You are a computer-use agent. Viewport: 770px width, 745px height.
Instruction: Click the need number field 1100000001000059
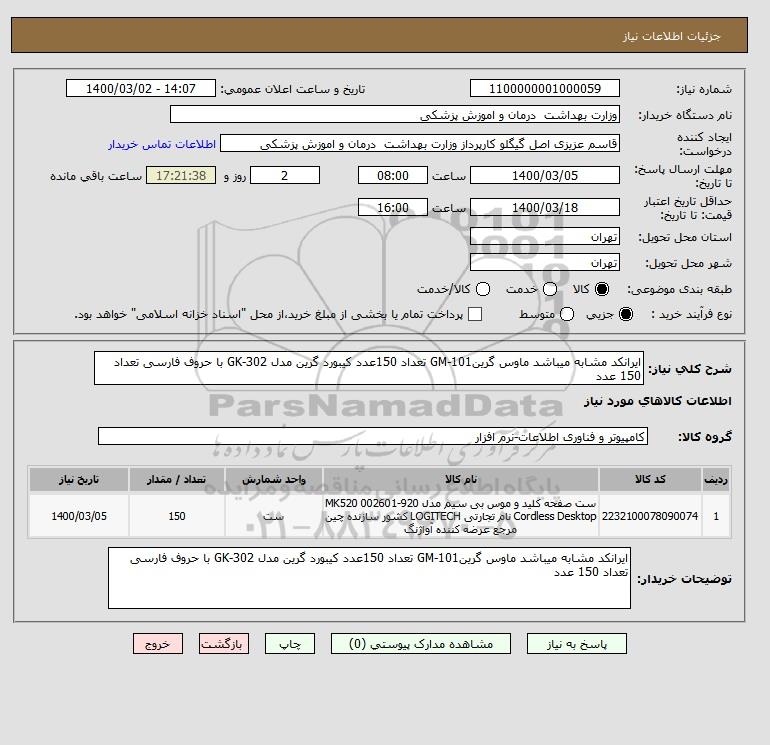coord(545,89)
